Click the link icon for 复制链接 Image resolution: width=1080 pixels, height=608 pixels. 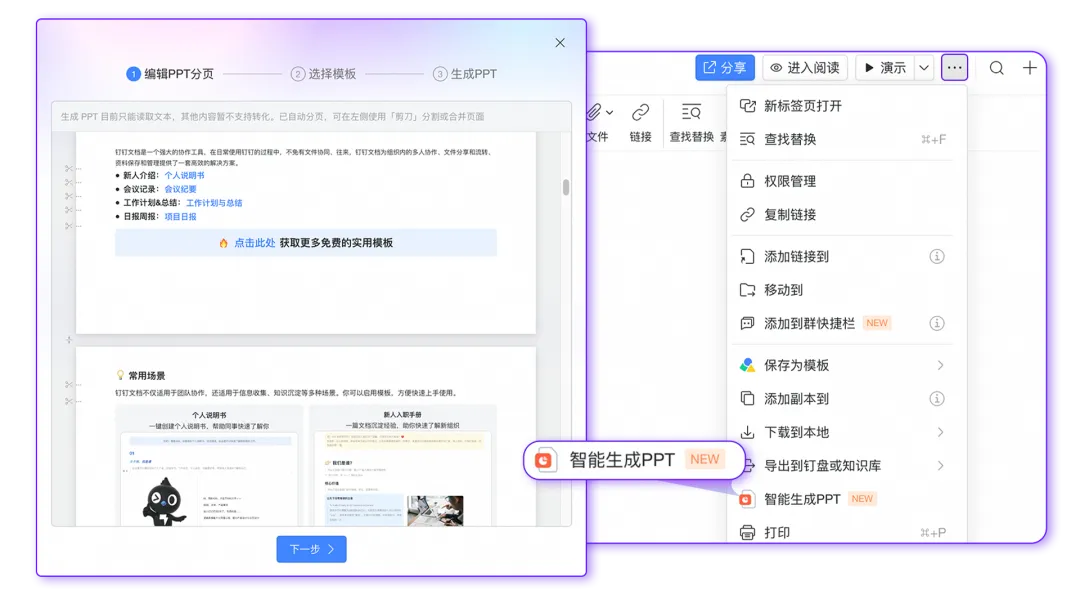(747, 215)
